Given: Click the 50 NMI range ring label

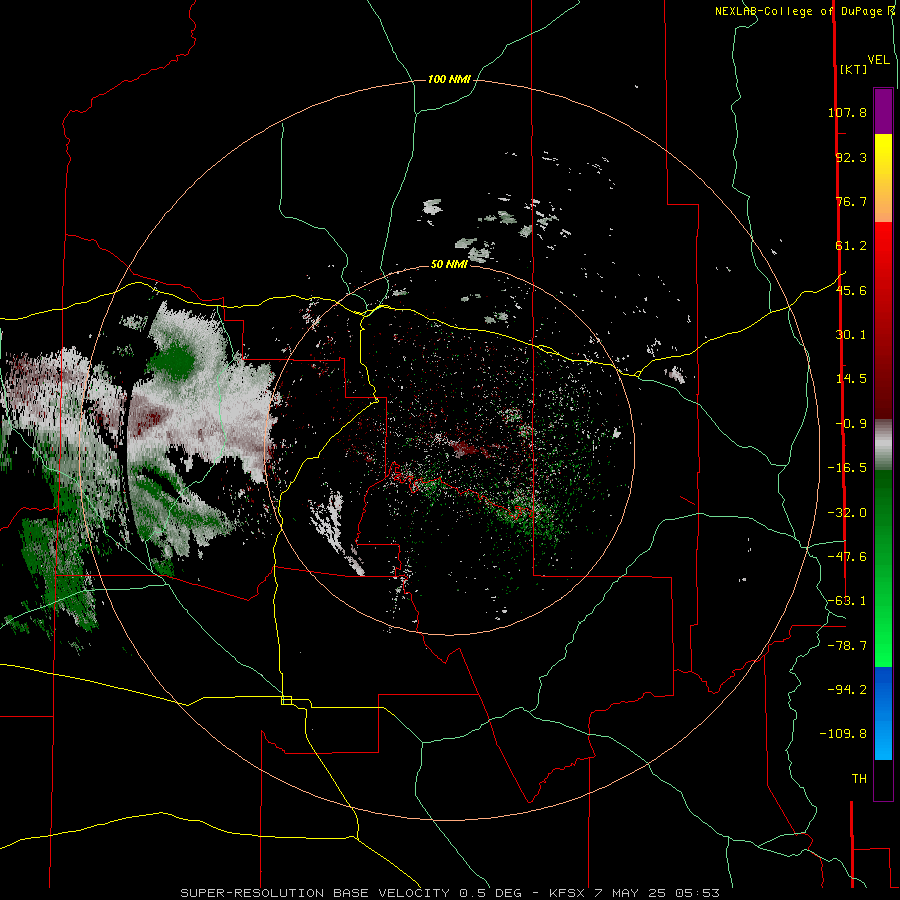Looking at the screenshot, I should (449, 265).
